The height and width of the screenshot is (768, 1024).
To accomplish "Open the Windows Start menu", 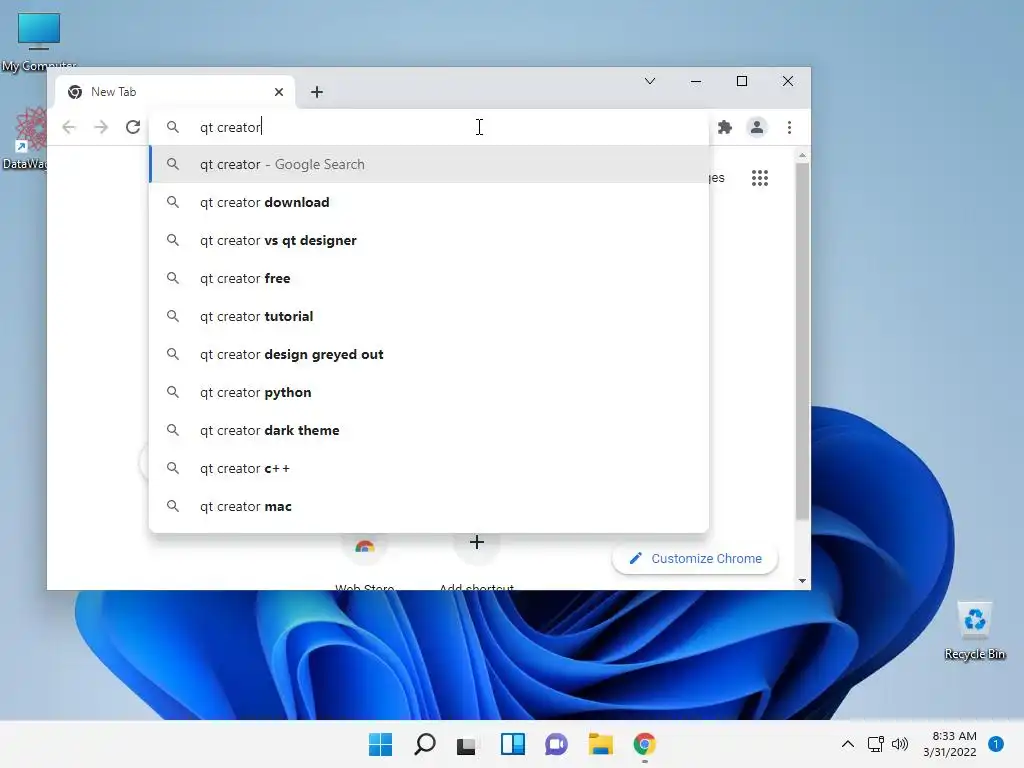I will (x=380, y=744).
